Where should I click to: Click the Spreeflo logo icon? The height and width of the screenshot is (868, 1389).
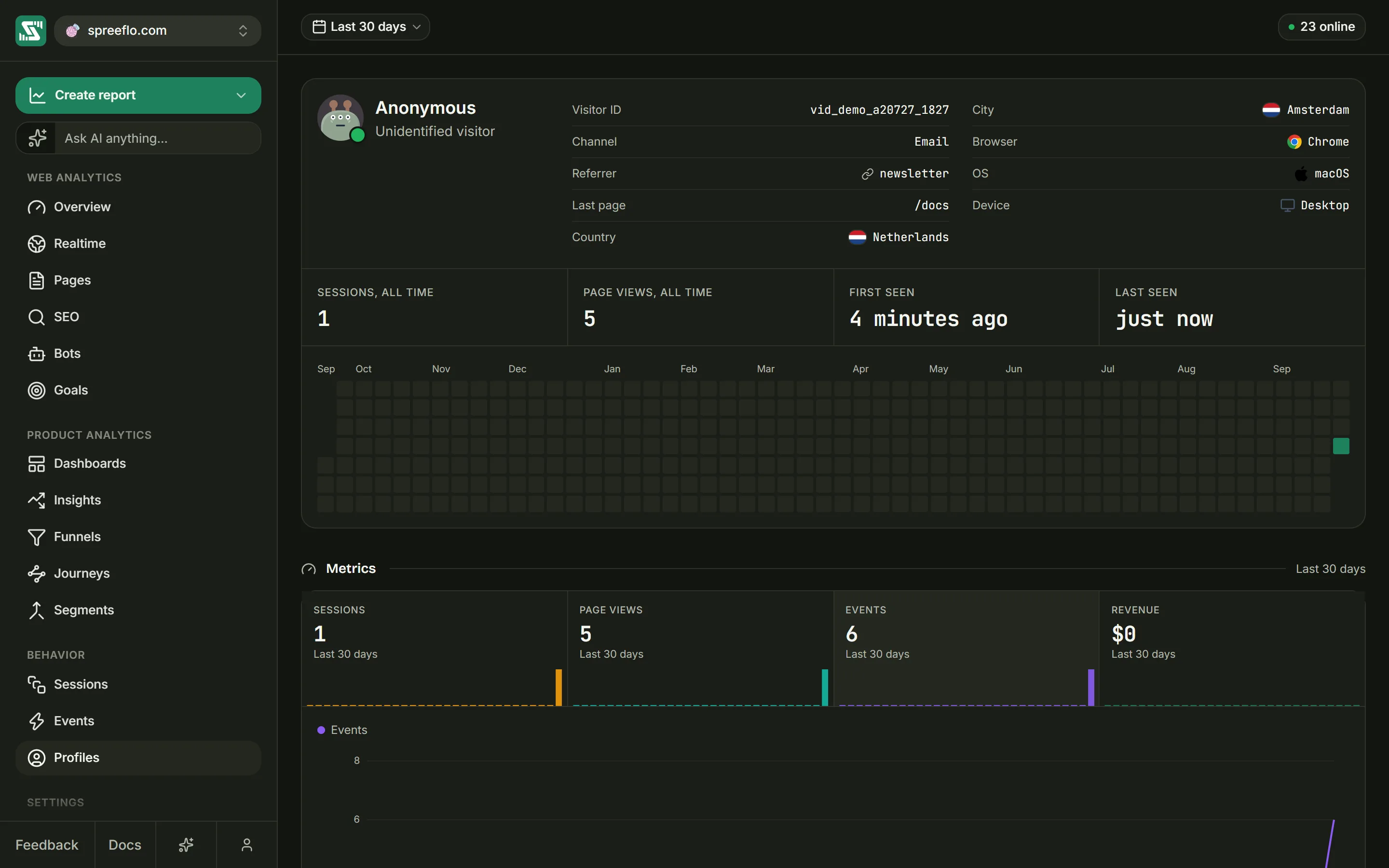point(30,30)
